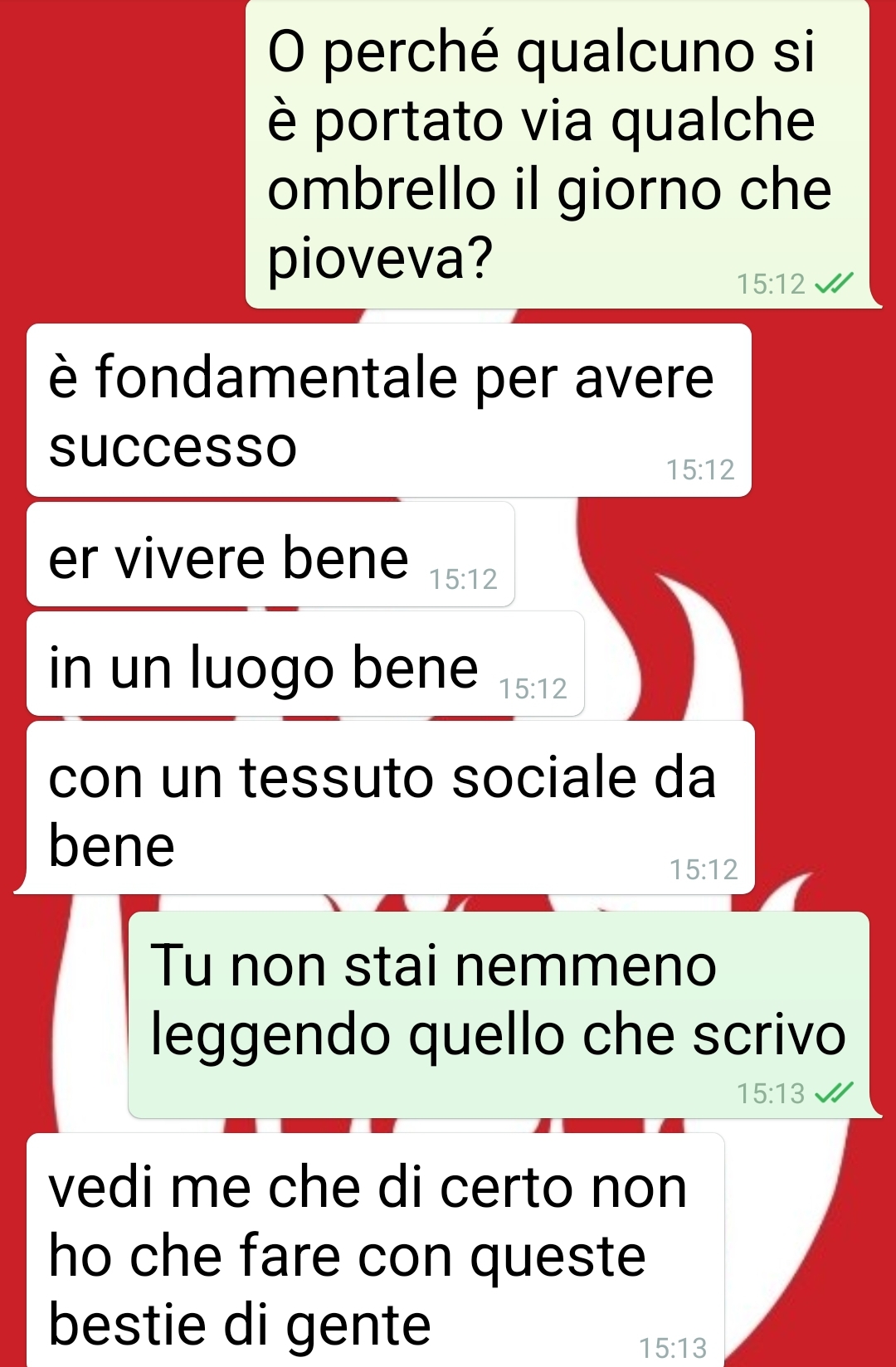Click the 15:13 timestamp of the 'bestie di gente' message
The height and width of the screenshot is (1367, 896).
click(x=673, y=1348)
